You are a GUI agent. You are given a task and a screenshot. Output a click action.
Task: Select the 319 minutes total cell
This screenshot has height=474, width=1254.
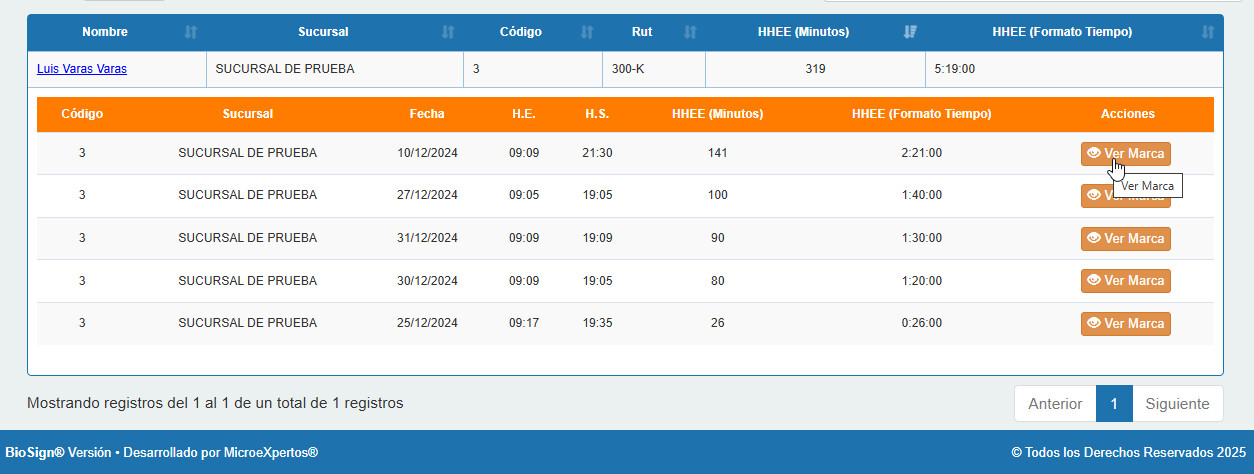pyautogui.click(x=815, y=69)
